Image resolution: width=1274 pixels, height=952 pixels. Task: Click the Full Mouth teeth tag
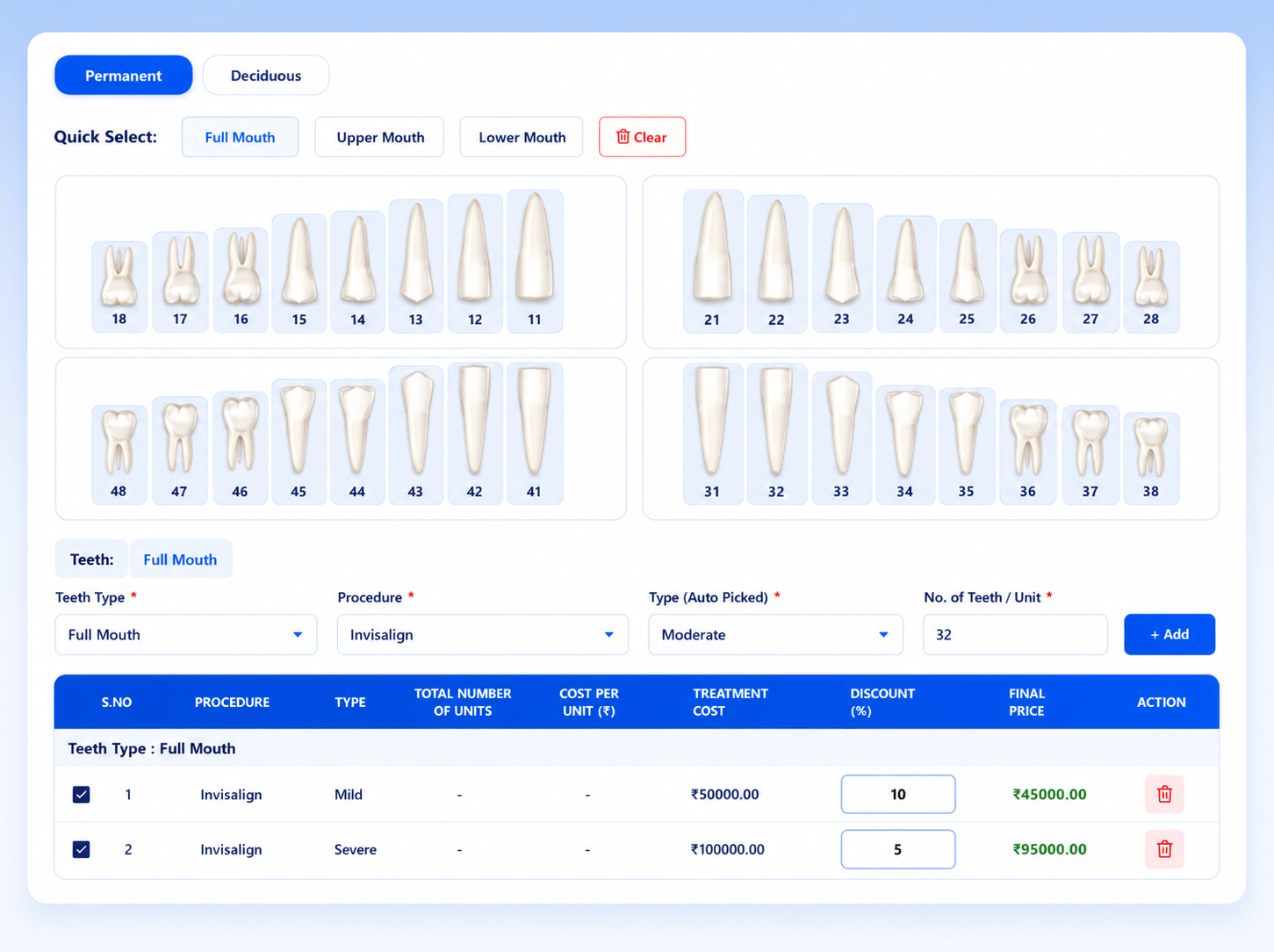click(x=180, y=559)
